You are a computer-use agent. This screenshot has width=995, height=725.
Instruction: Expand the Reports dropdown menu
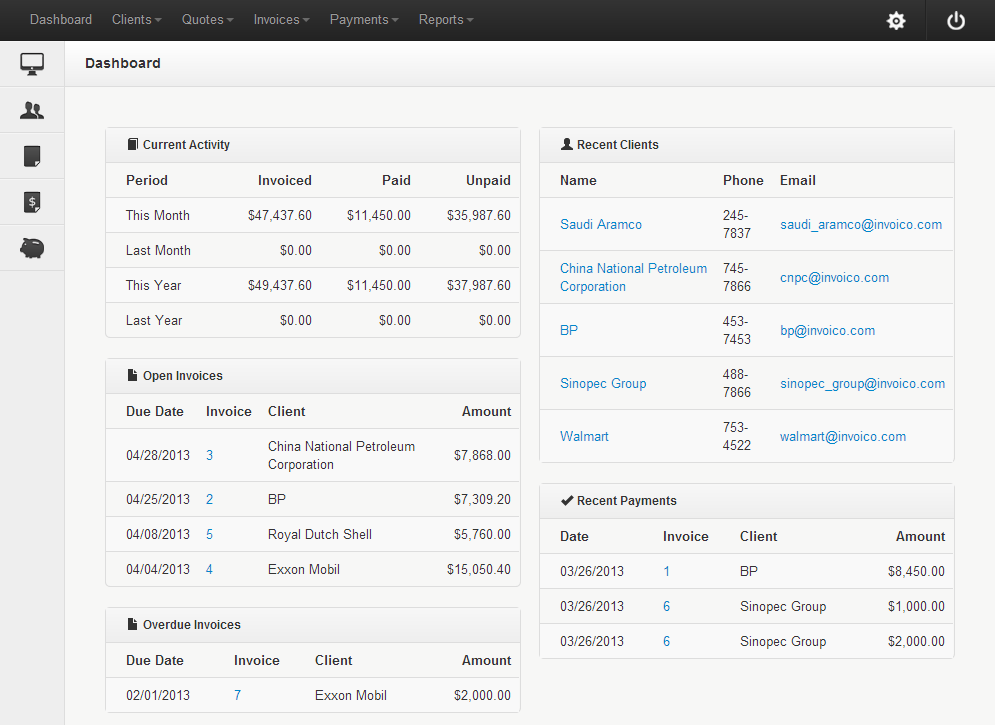pos(445,20)
